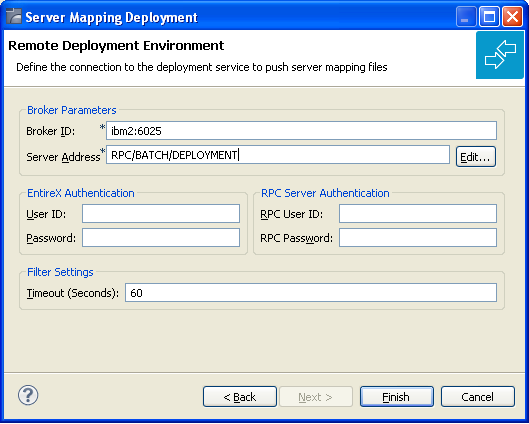Click the "Broker ID:" label
The width and height of the screenshot is (529, 424).
pos(51,131)
